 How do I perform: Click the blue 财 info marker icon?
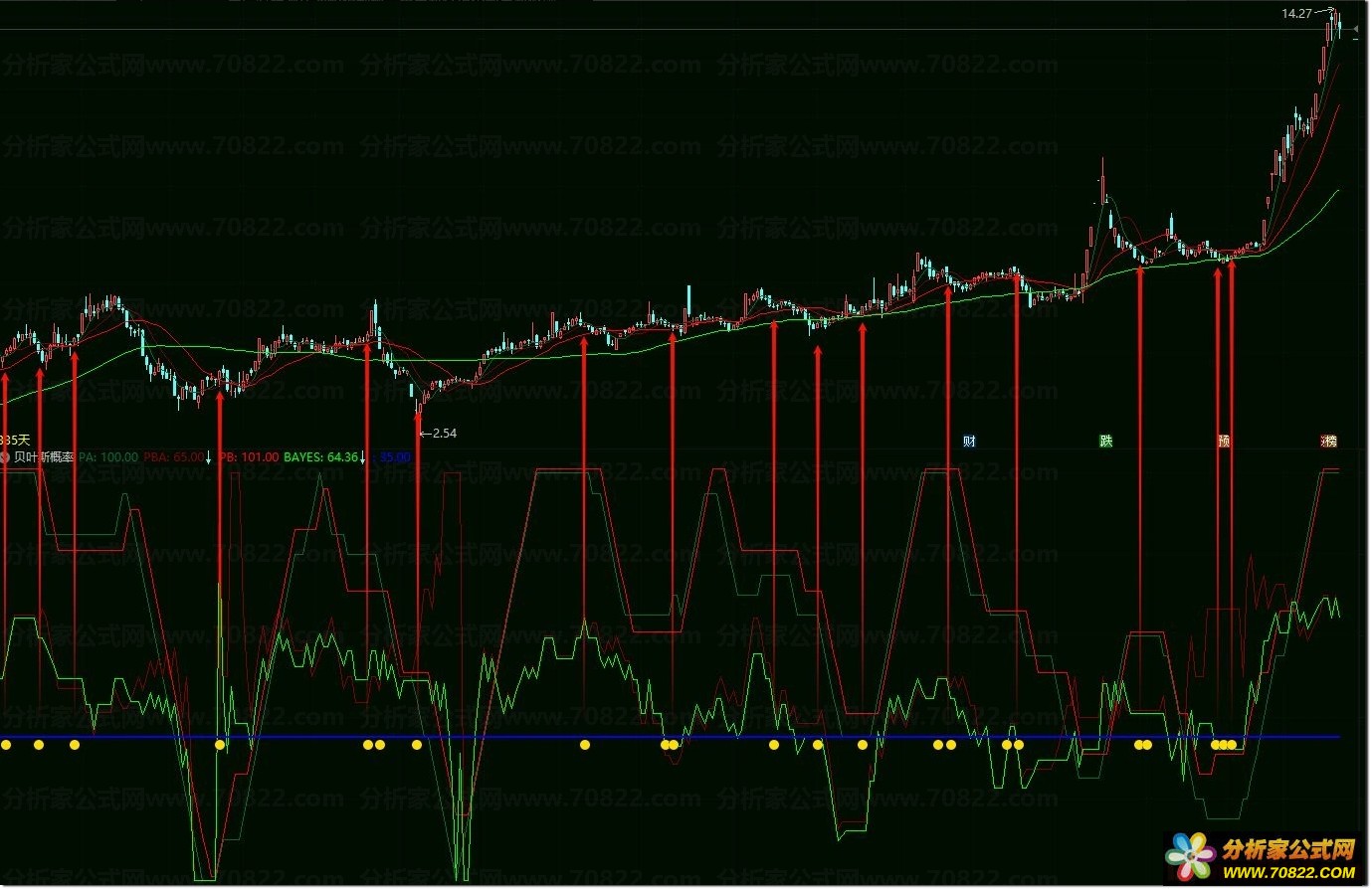click(x=969, y=441)
